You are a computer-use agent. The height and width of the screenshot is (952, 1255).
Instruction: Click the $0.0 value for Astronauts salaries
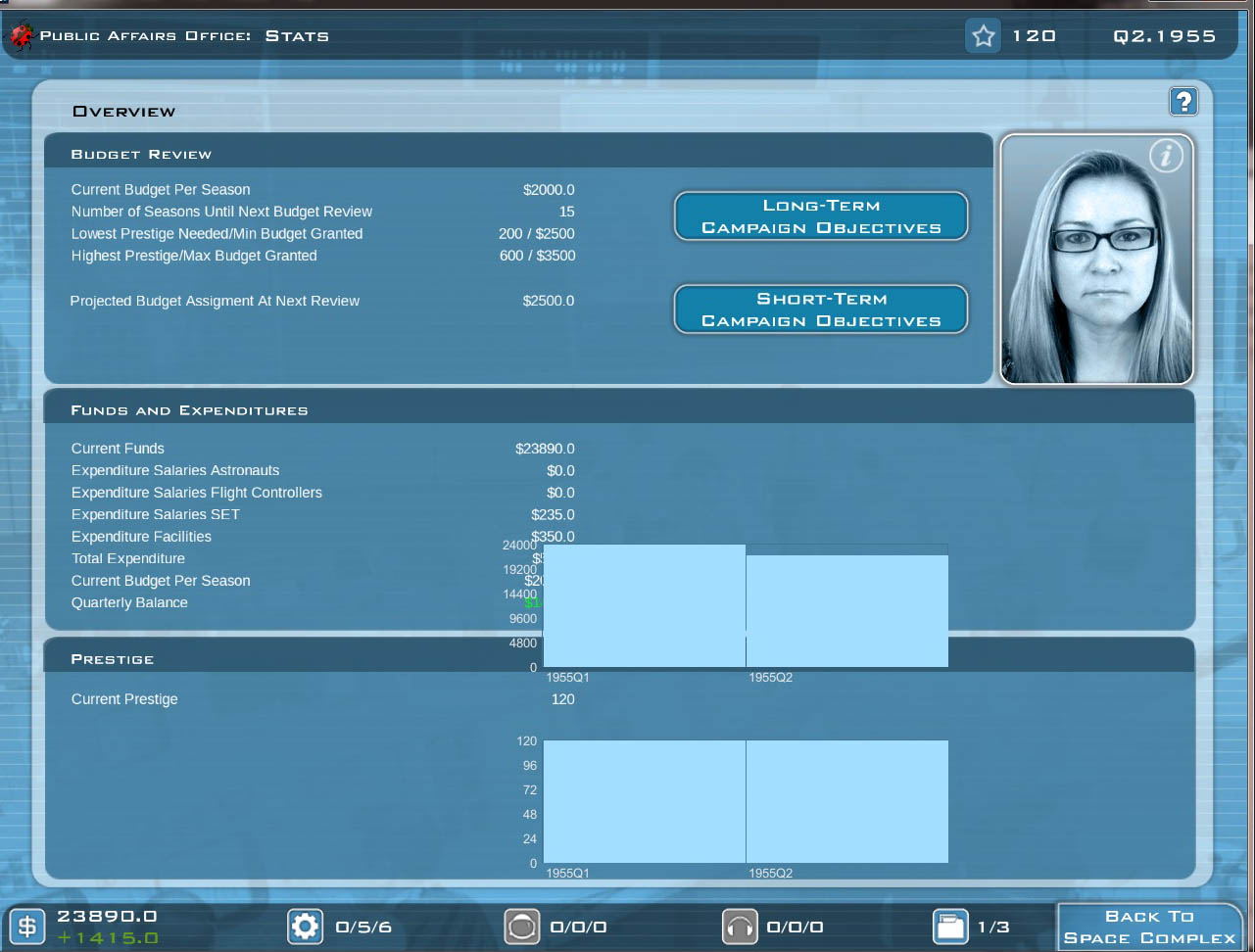(x=561, y=471)
